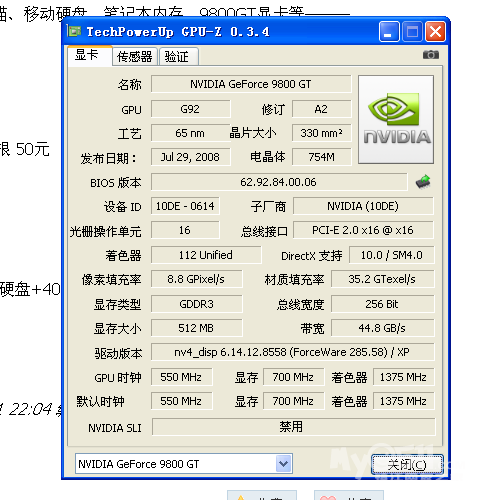This screenshot has width=498, height=500.
Task: Click the 驱动版本 label
Action: (x=118, y=353)
